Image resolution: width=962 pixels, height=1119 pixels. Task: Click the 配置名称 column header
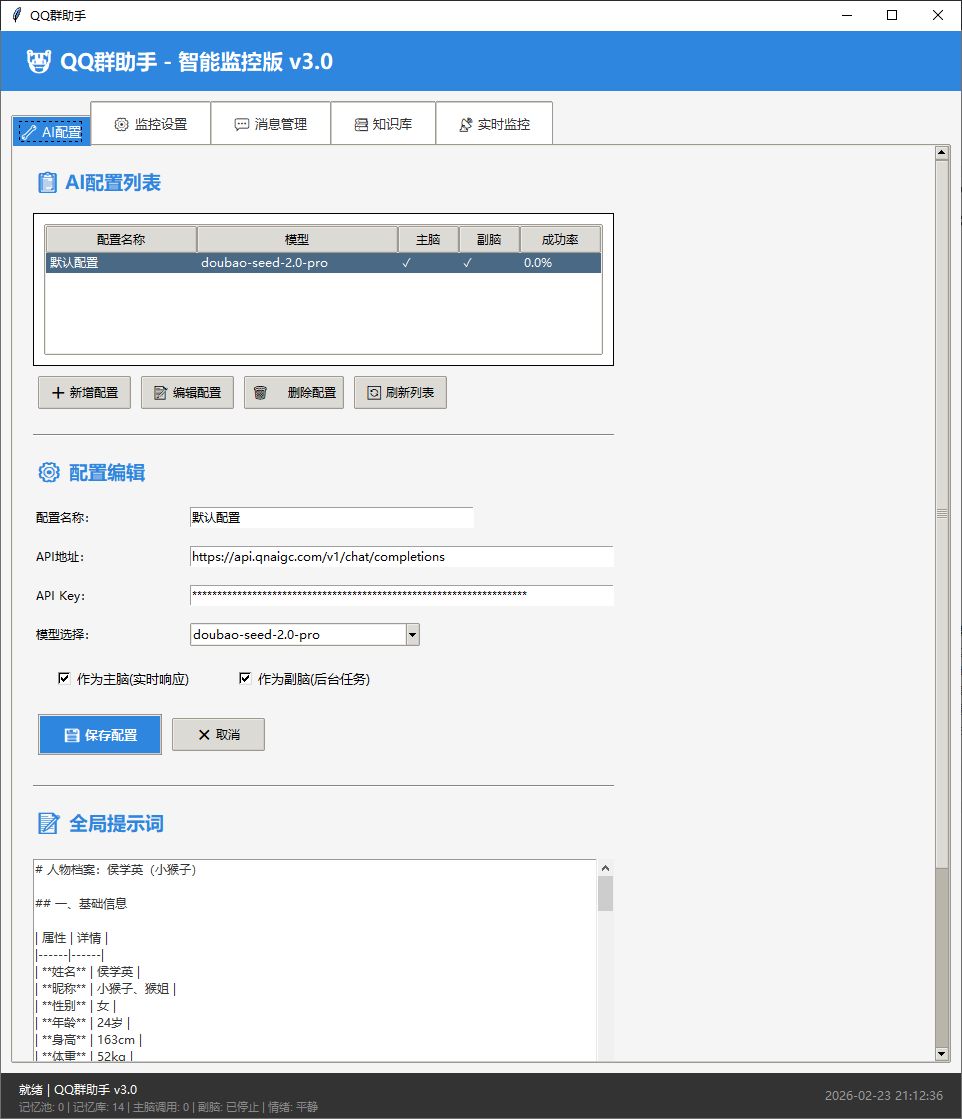121,240
